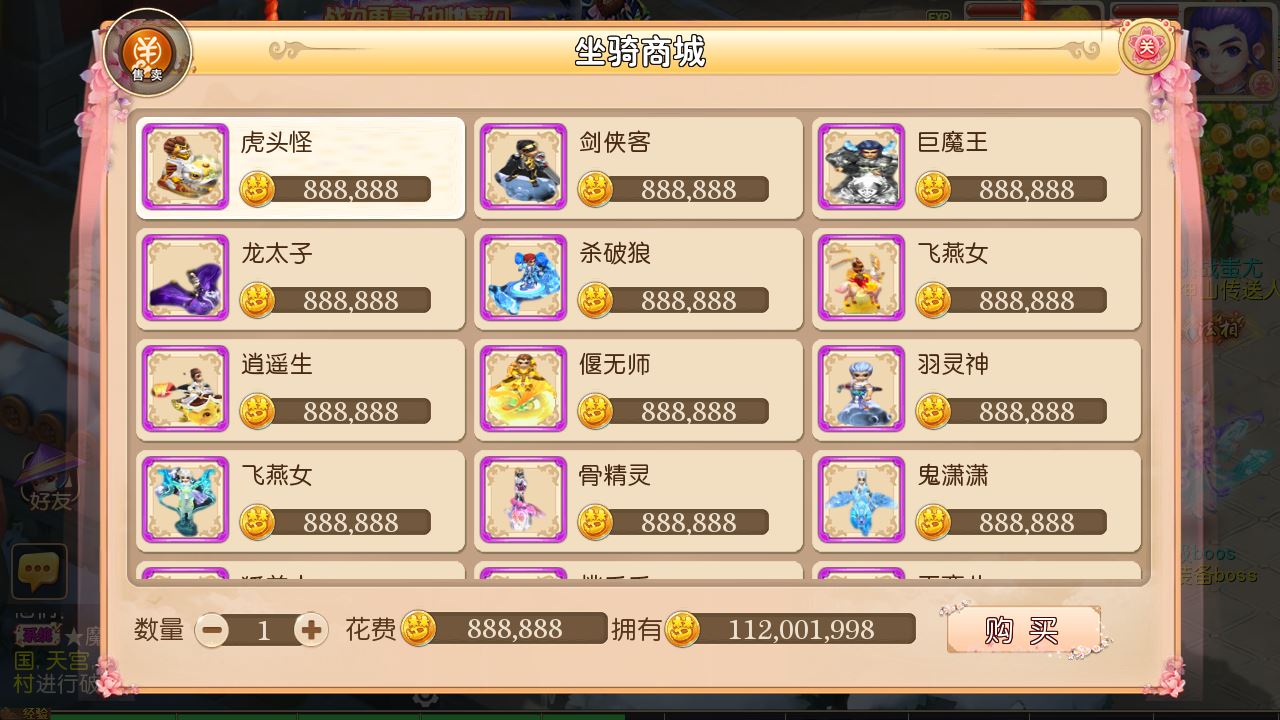Open the chat bubble icon on left

(39, 571)
